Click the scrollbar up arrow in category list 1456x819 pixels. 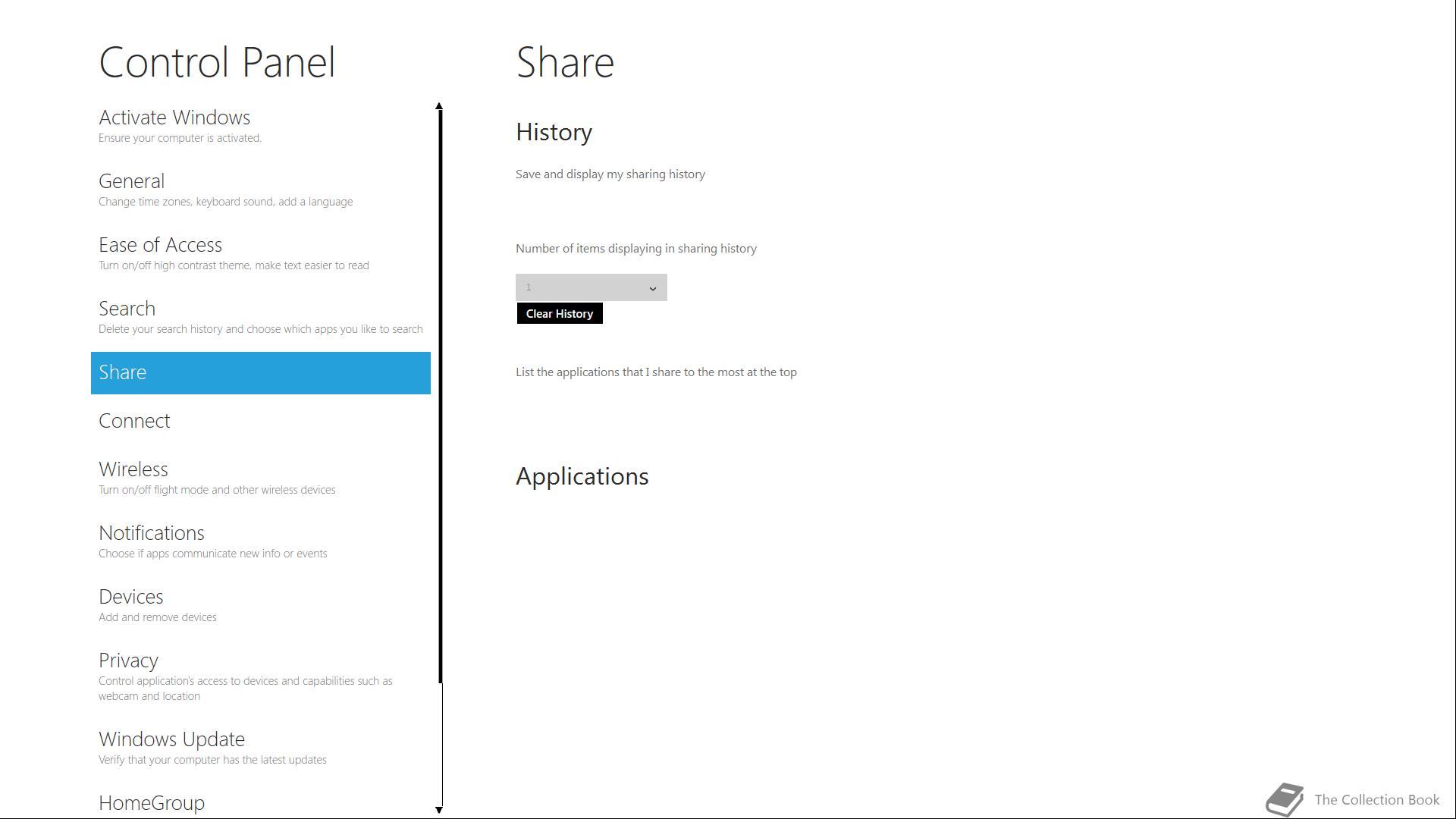tap(439, 106)
